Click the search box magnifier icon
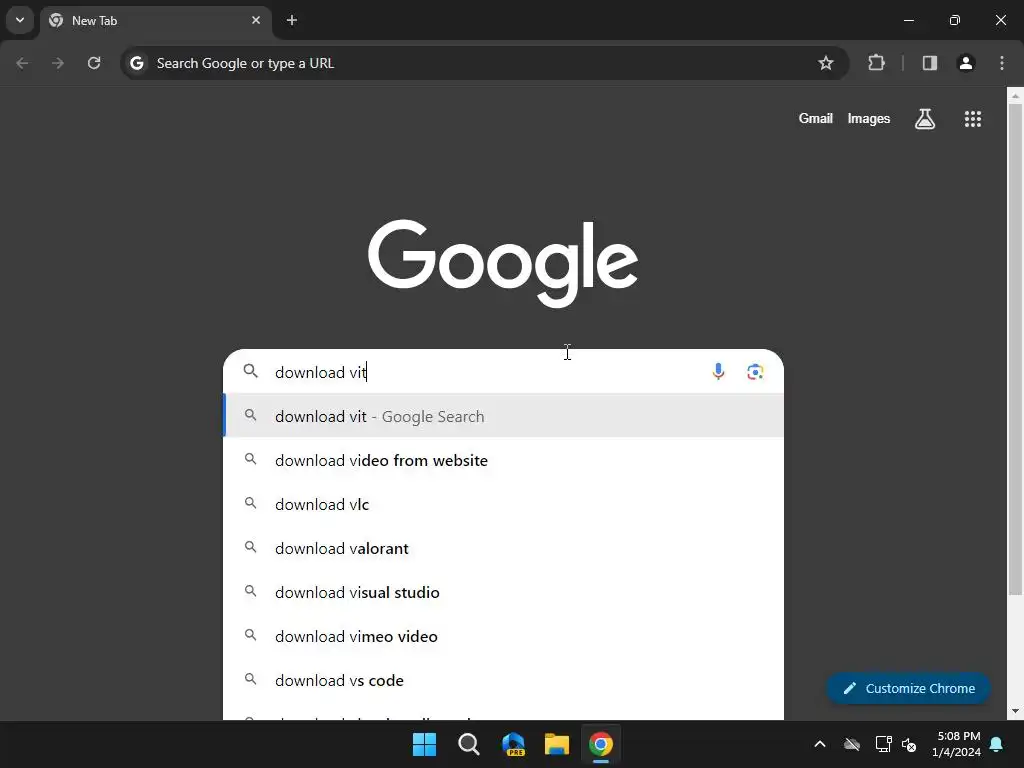The height and width of the screenshot is (768, 1024). pyautogui.click(x=251, y=372)
